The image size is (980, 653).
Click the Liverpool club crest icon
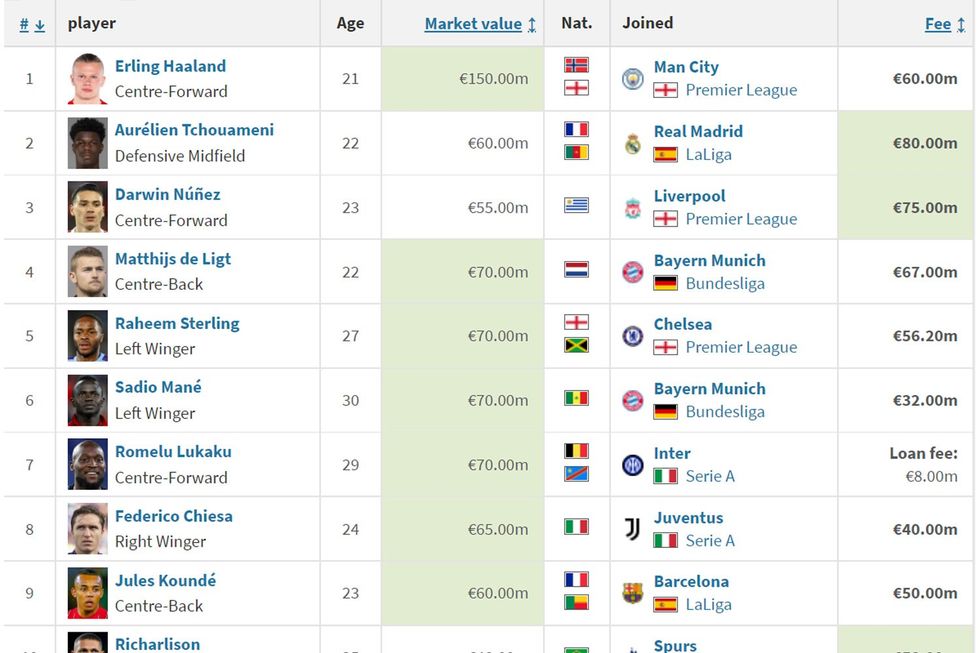pos(633,208)
